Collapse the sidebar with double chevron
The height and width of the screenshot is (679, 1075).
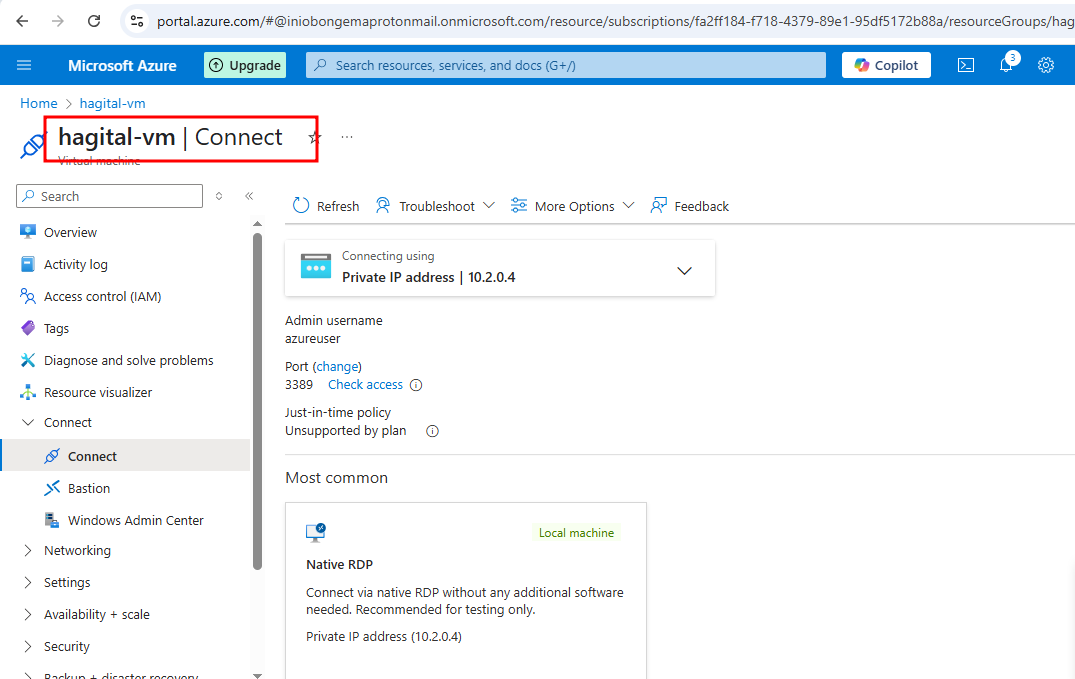[250, 196]
